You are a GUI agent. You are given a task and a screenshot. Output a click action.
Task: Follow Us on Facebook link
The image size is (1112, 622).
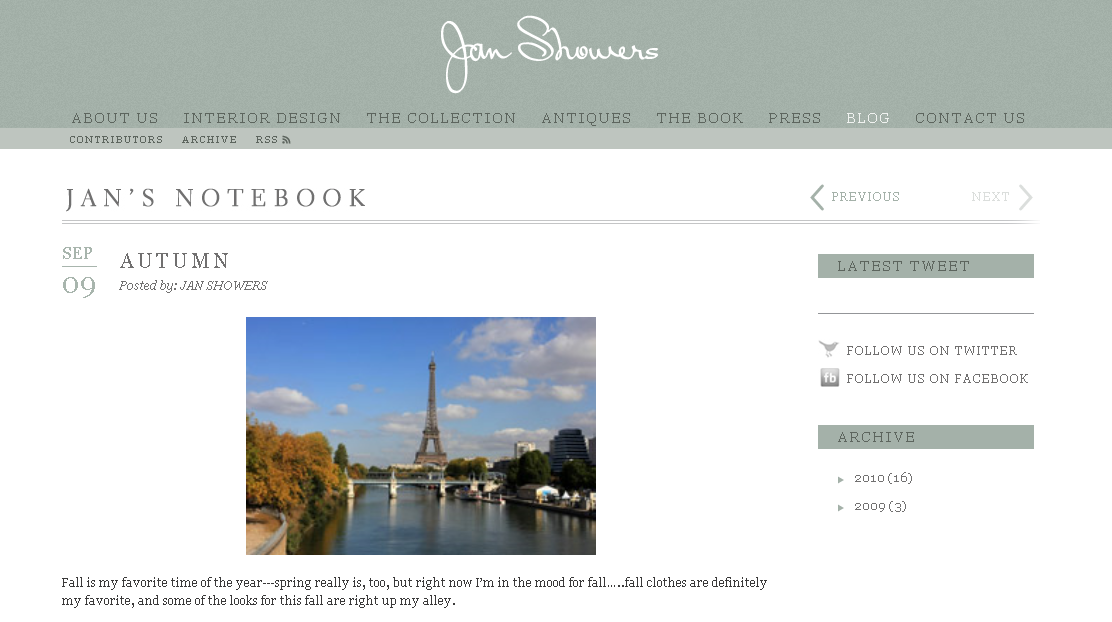(937, 379)
